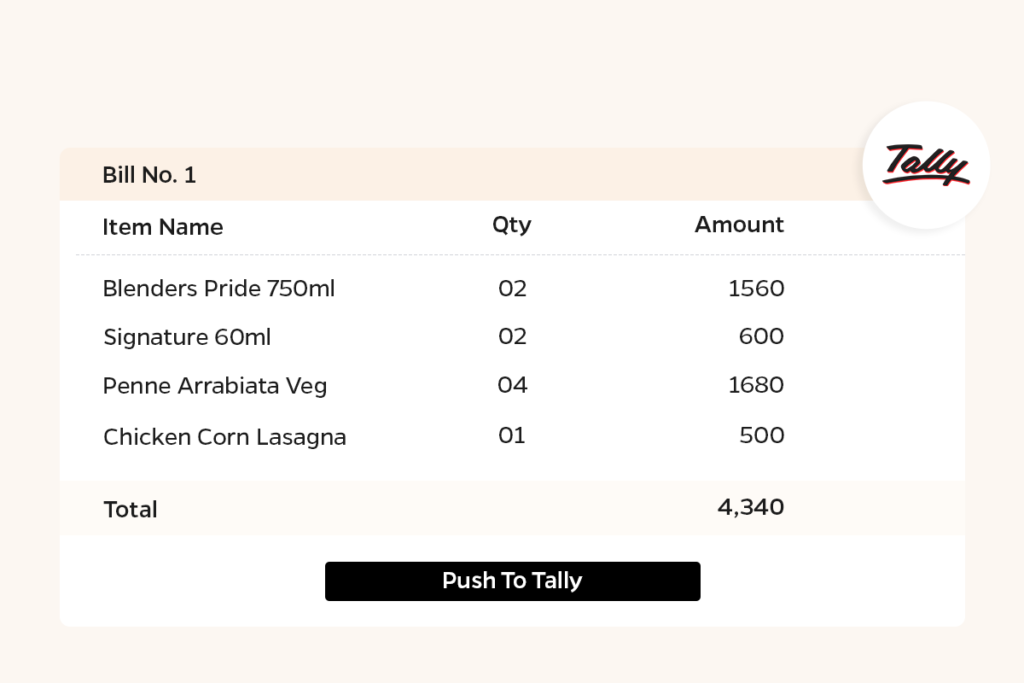Select the Signature 60ml item
This screenshot has height=683, width=1024.
(187, 337)
